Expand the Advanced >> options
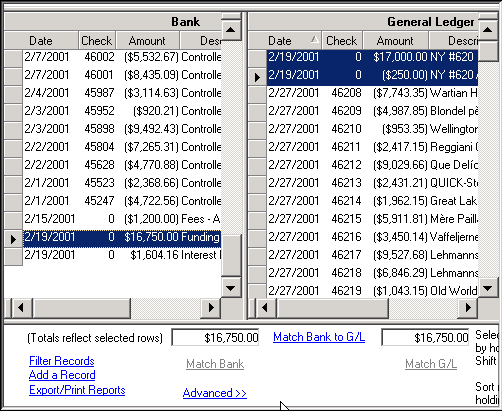The width and height of the screenshot is (502, 411). pos(215,393)
